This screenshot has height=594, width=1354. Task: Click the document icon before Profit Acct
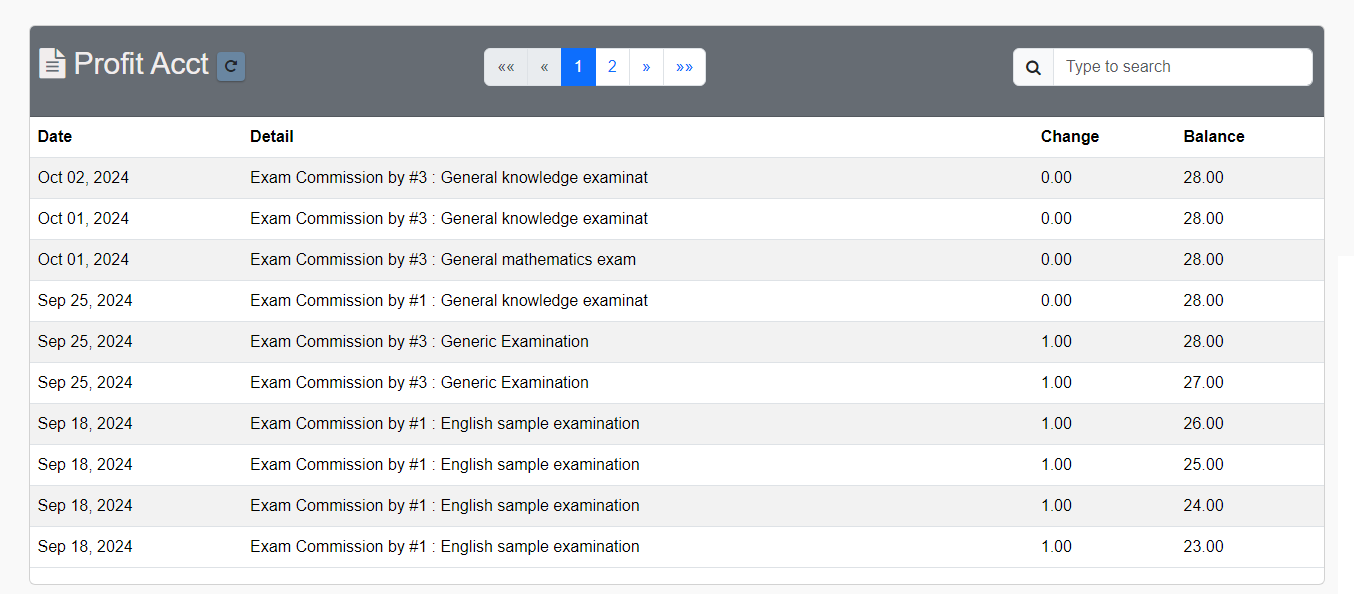52,63
